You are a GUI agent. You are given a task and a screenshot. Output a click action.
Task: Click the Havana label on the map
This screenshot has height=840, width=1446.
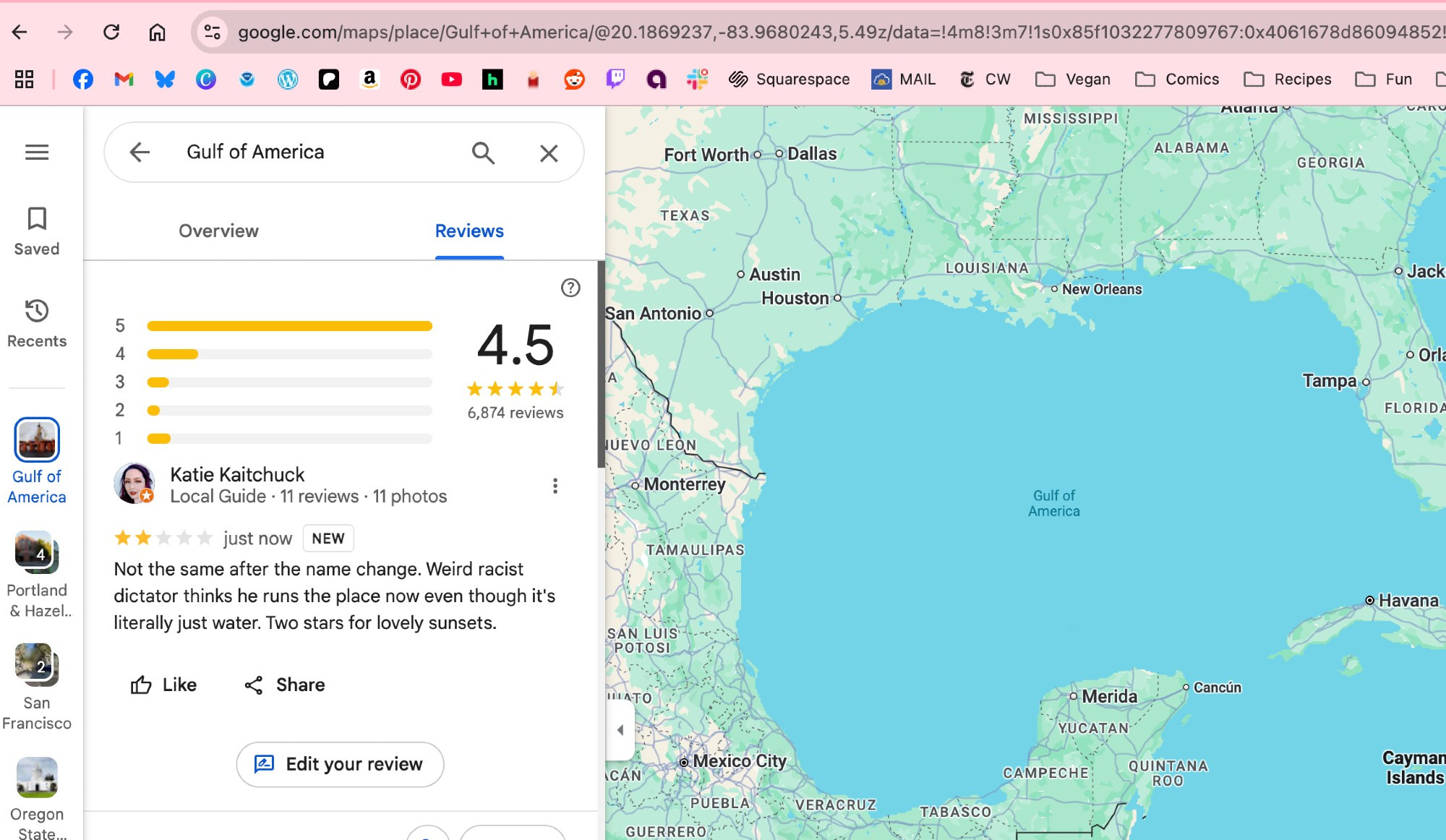(x=1408, y=600)
